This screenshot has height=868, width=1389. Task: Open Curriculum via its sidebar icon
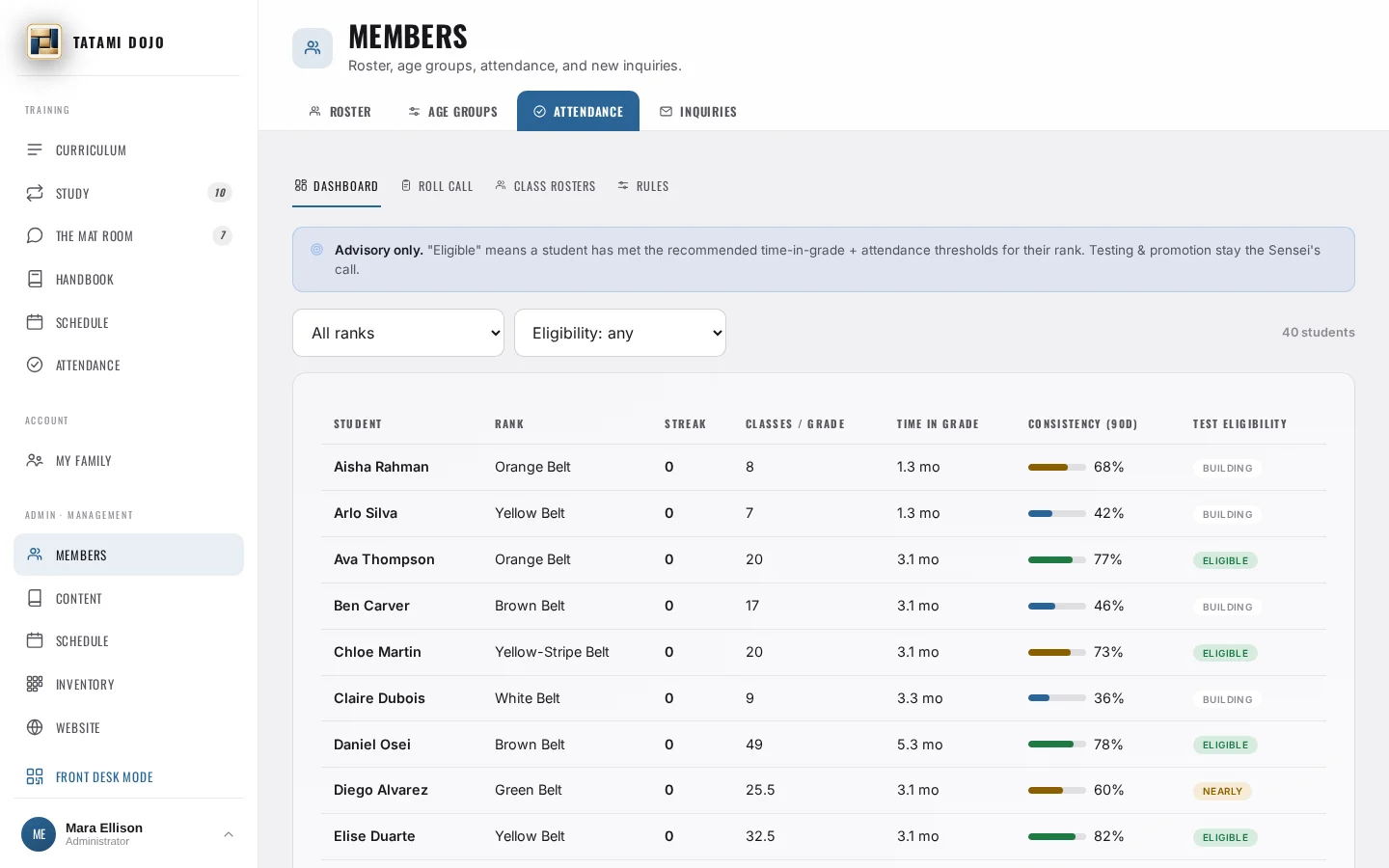(35, 149)
